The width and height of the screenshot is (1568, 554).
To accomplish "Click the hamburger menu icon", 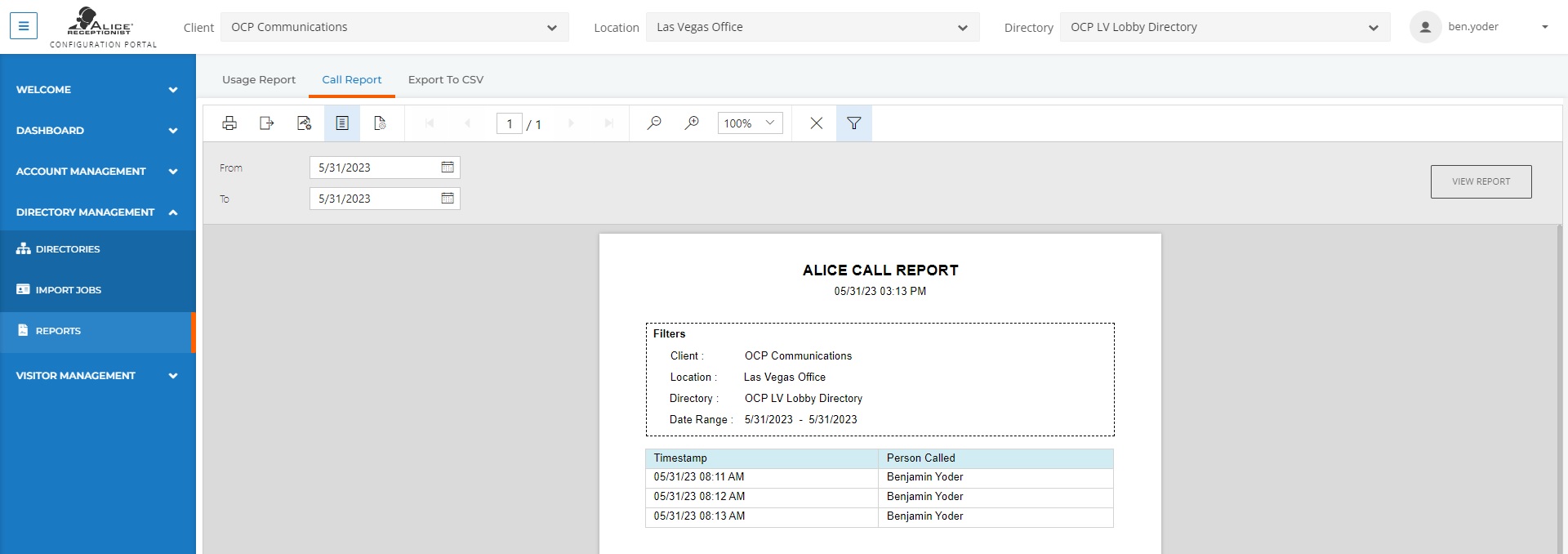I will tap(24, 26).
